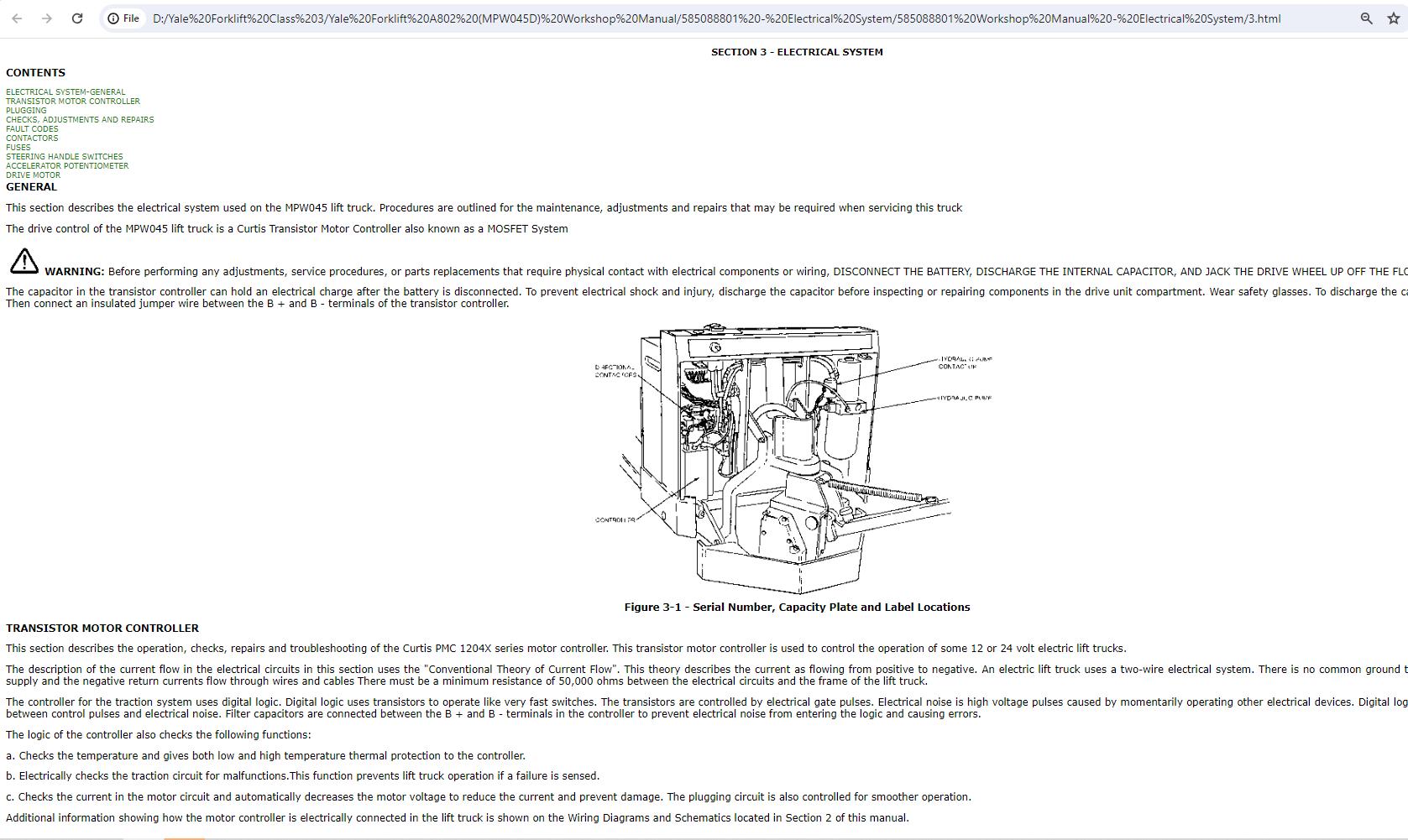1408x840 pixels.
Task: Open the FUSES contents link
Action: (x=18, y=148)
